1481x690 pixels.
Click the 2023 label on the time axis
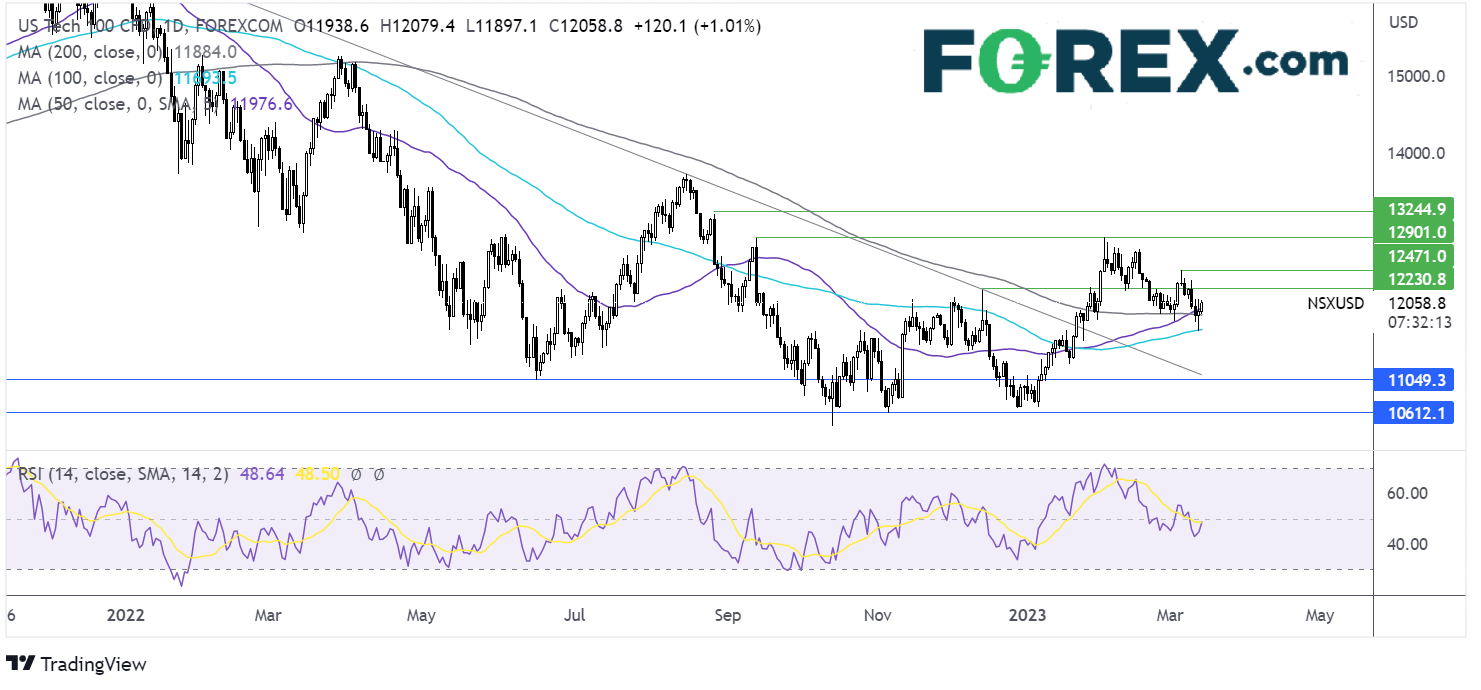(x=1026, y=615)
